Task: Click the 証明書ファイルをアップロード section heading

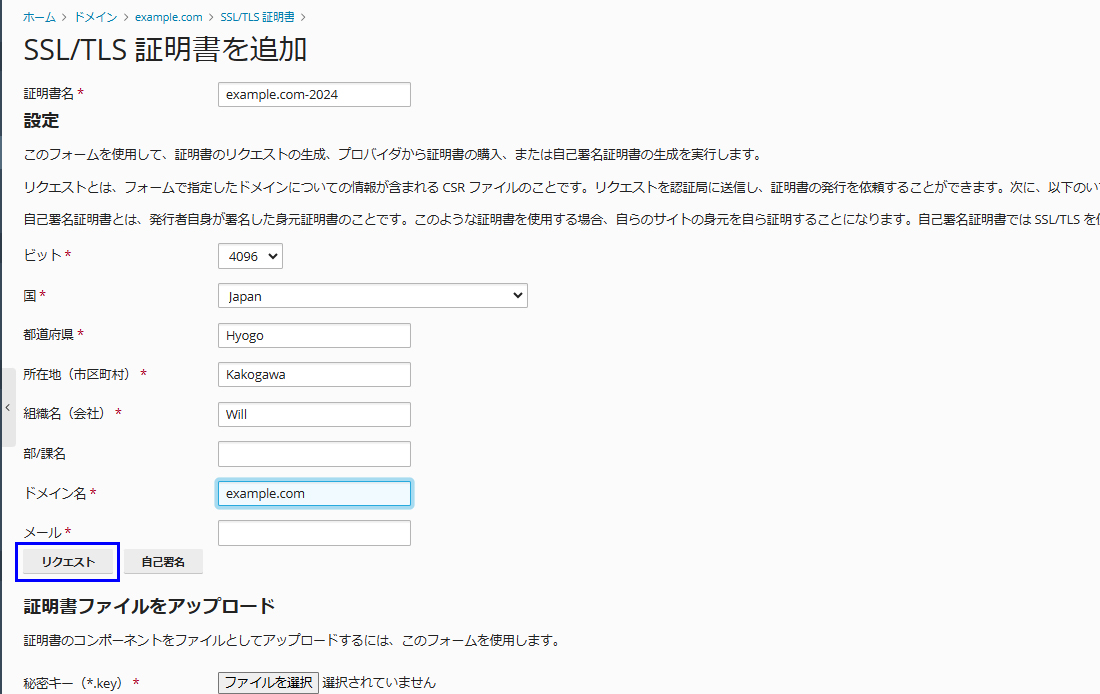Action: click(149, 606)
